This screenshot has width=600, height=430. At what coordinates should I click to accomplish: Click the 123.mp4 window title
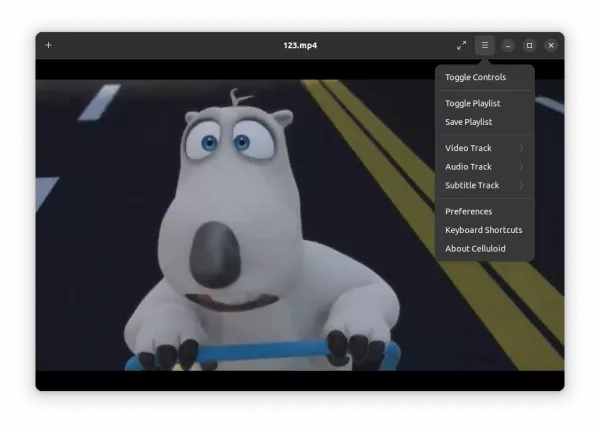tap(300, 46)
